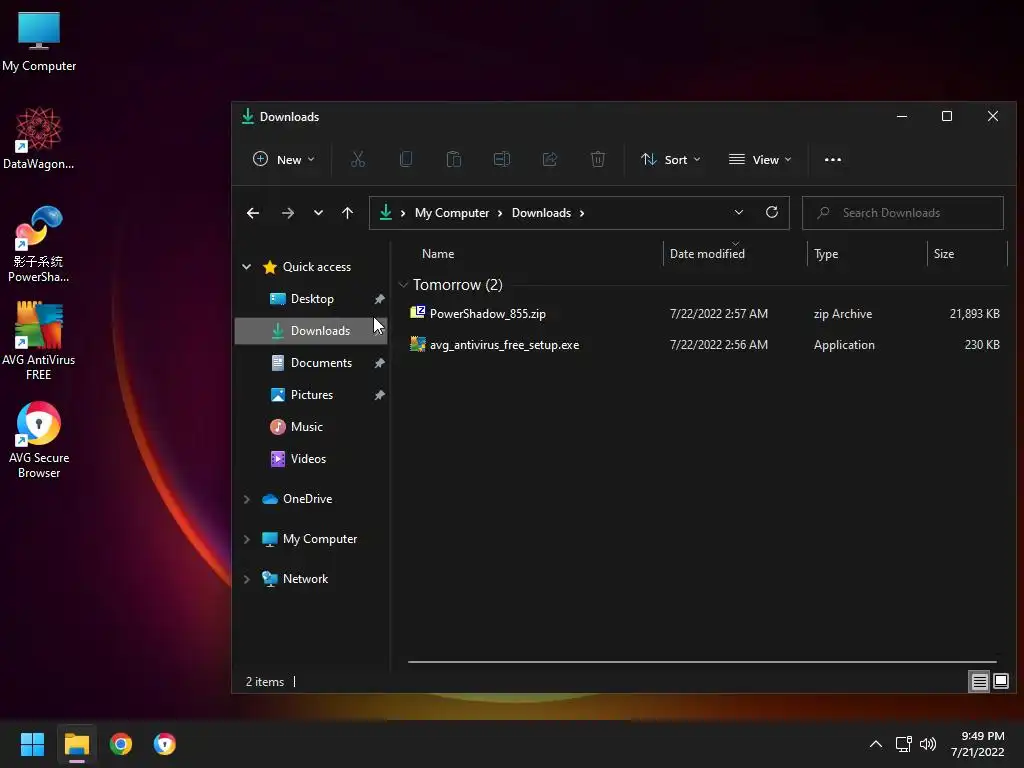The image size is (1024, 768).
Task: Select Network in navigation pane
Action: 295,579
